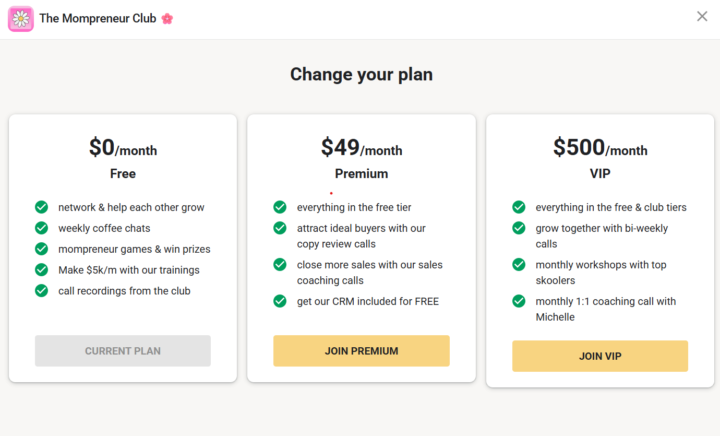Click checkmark beside monthly workshops feature

pyautogui.click(x=519, y=265)
